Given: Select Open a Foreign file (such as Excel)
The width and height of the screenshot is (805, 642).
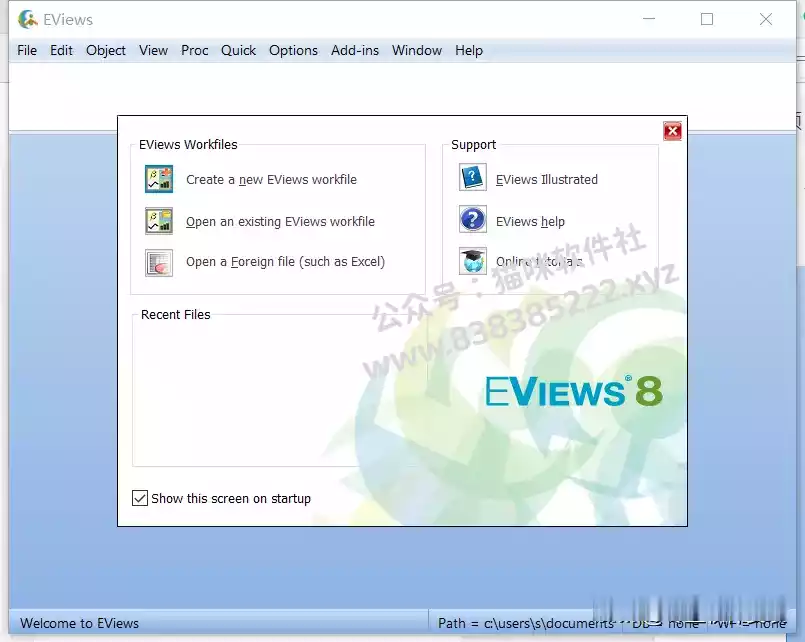Looking at the screenshot, I should 285,262.
